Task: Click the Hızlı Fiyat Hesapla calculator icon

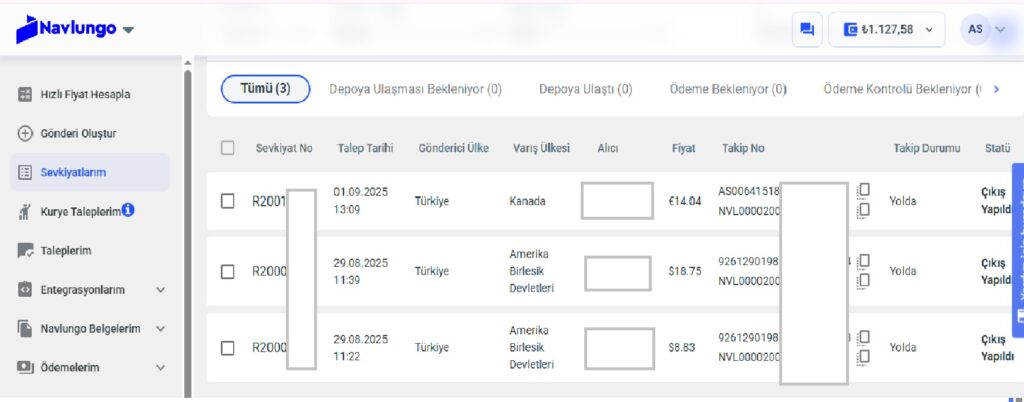Action: pos(25,95)
